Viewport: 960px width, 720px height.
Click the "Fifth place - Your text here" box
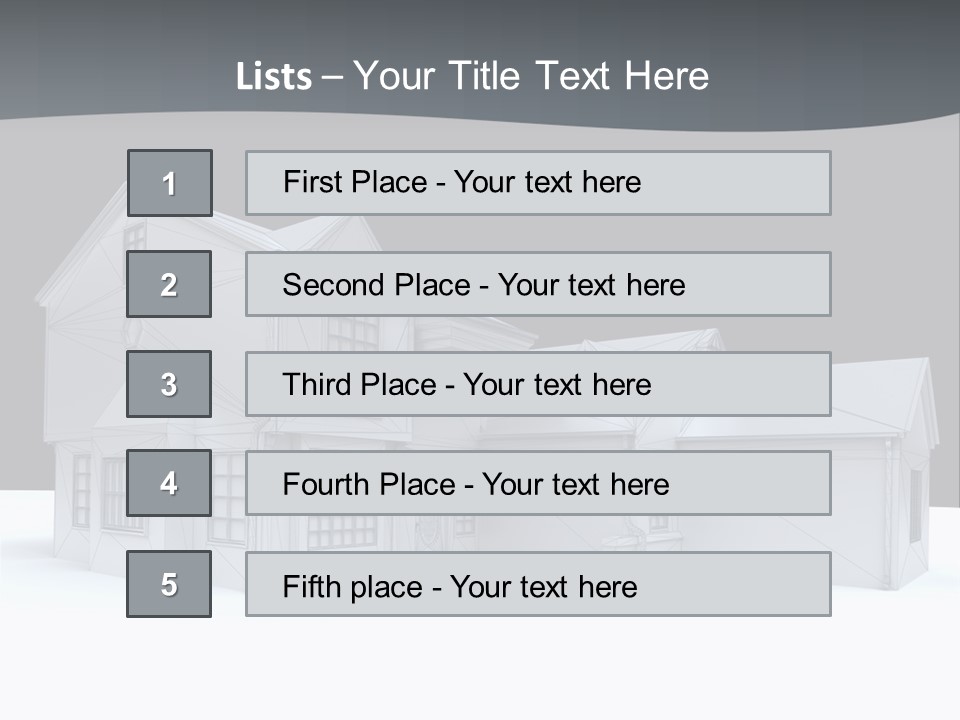tap(538, 584)
